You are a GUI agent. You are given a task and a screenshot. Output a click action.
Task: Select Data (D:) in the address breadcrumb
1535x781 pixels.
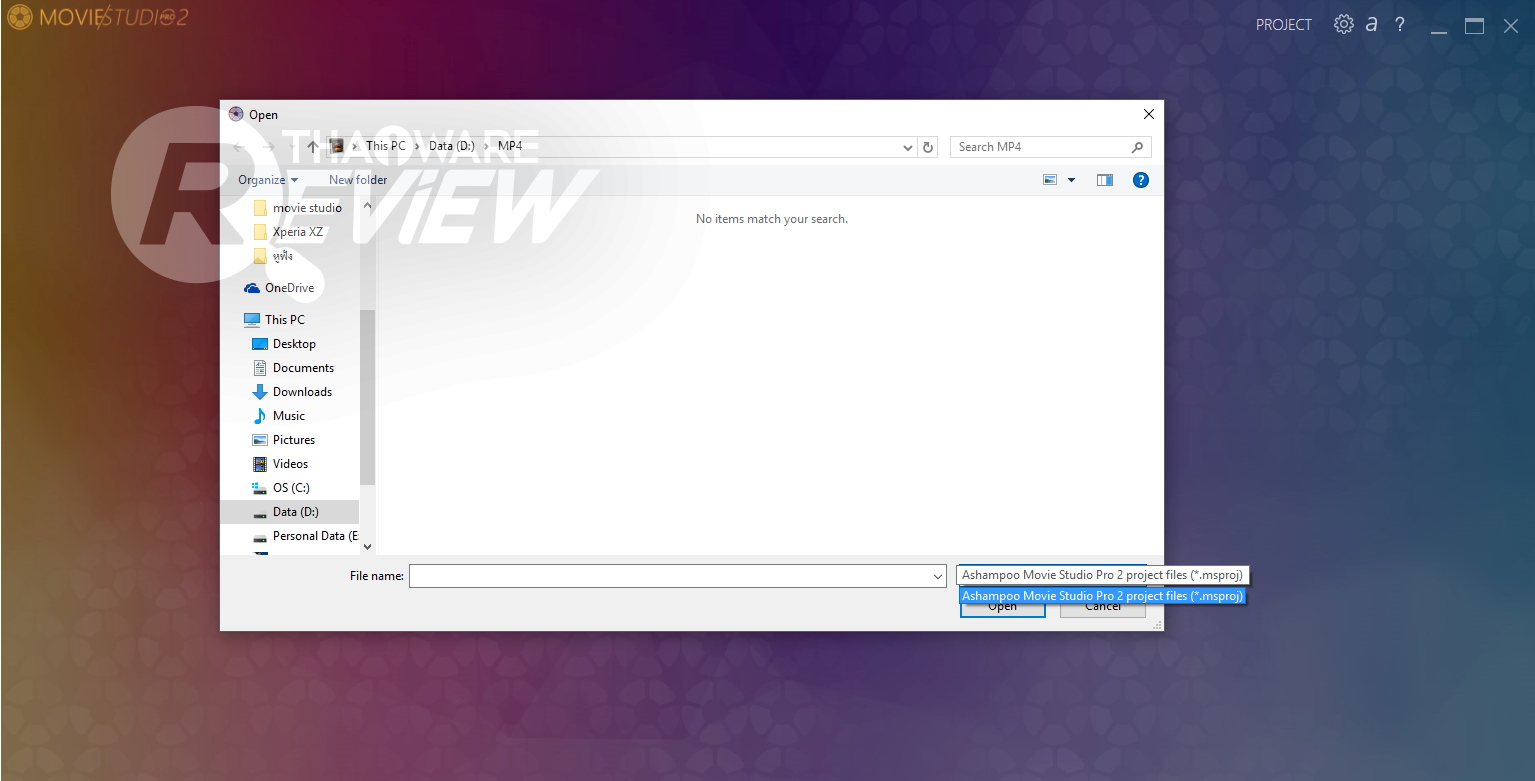point(452,146)
